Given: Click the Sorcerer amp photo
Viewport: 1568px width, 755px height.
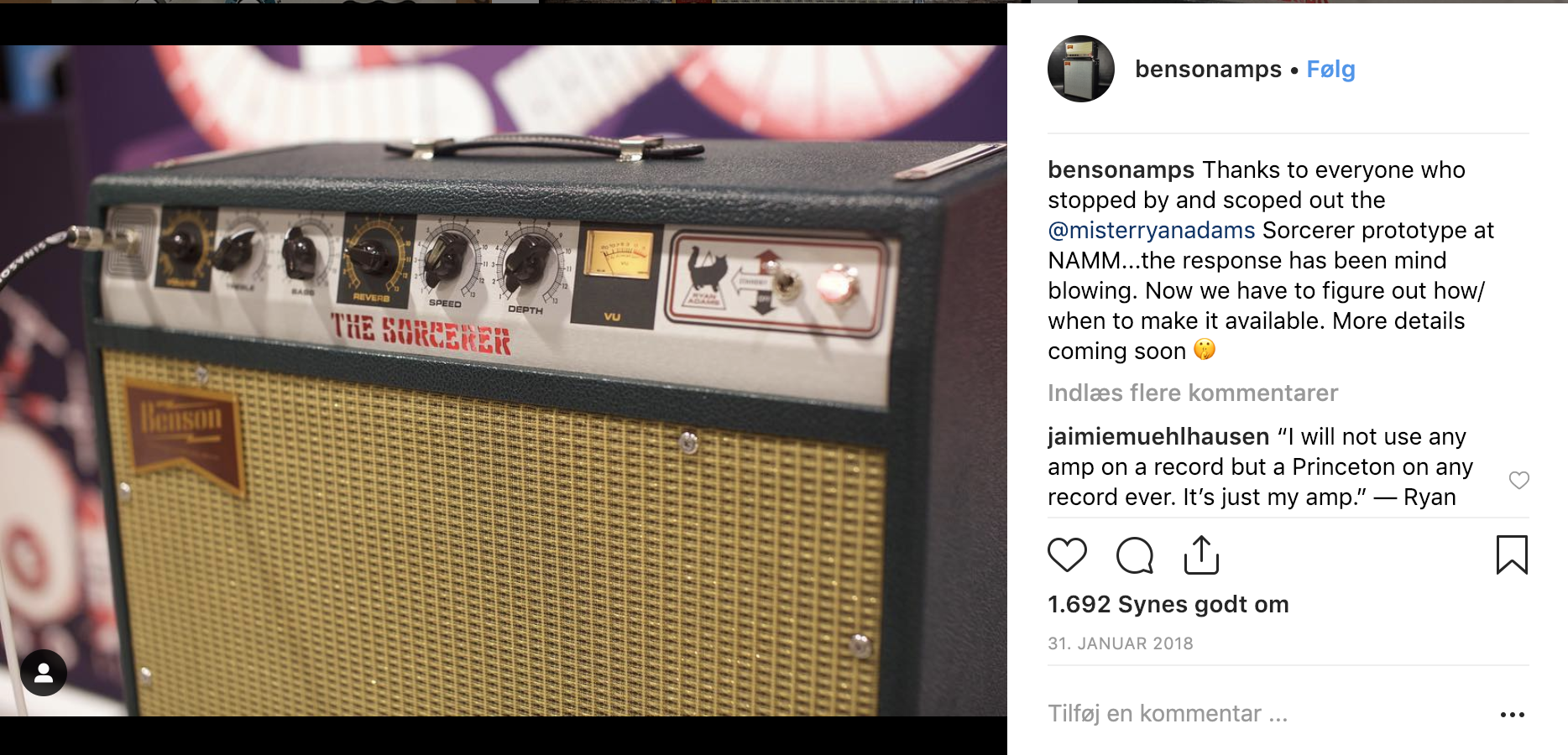Looking at the screenshot, I should coord(504,380).
